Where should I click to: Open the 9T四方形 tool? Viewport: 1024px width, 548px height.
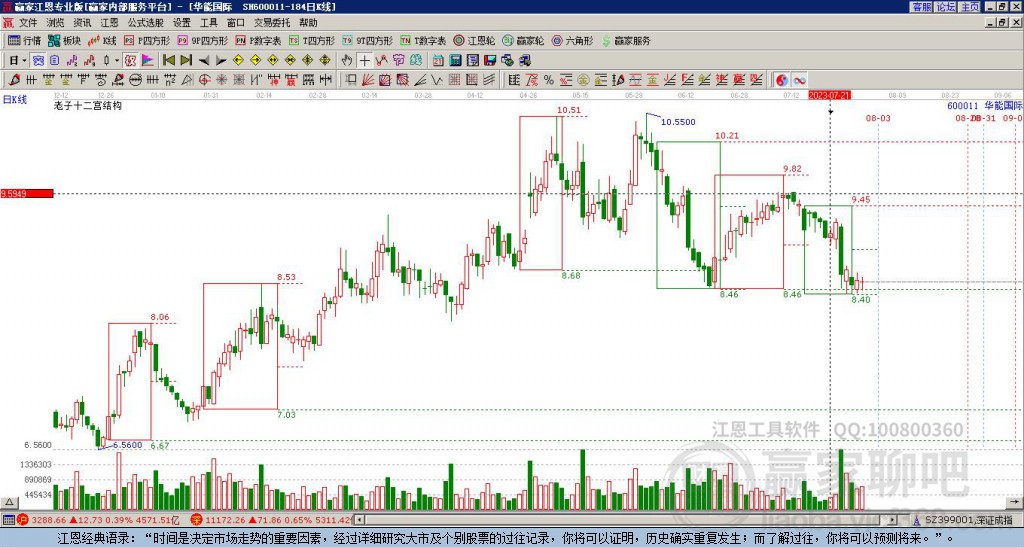(367, 40)
